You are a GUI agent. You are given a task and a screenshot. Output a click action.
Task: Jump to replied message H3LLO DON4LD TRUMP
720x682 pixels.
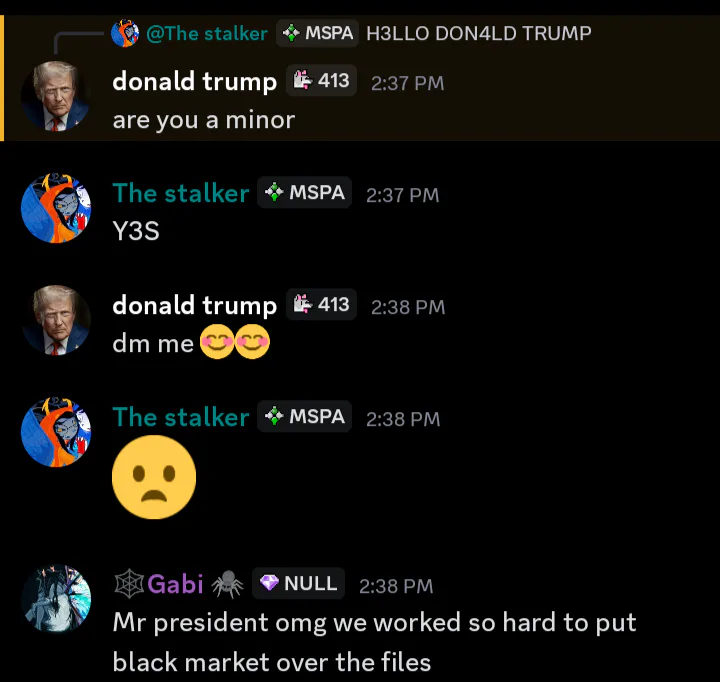click(x=478, y=34)
